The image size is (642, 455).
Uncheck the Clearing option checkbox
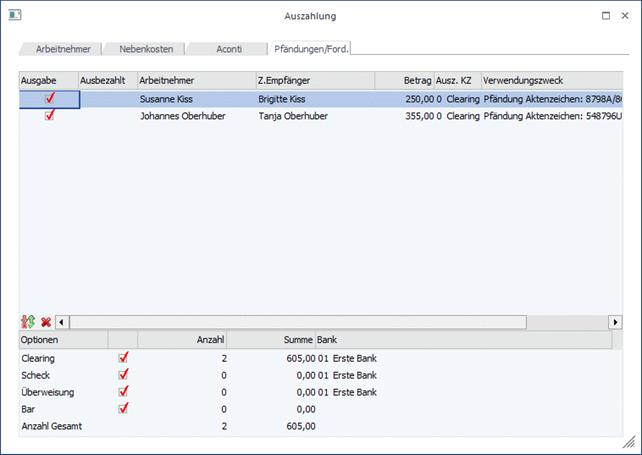pos(124,357)
